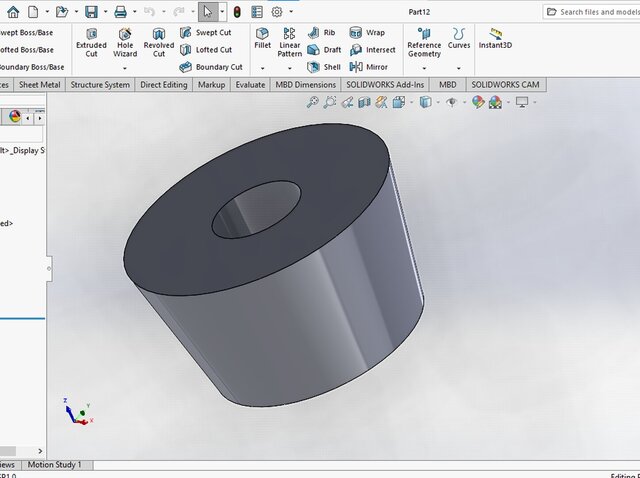The image size is (640, 478).
Task: Choose the Swept Cut command
Action: tap(206, 32)
